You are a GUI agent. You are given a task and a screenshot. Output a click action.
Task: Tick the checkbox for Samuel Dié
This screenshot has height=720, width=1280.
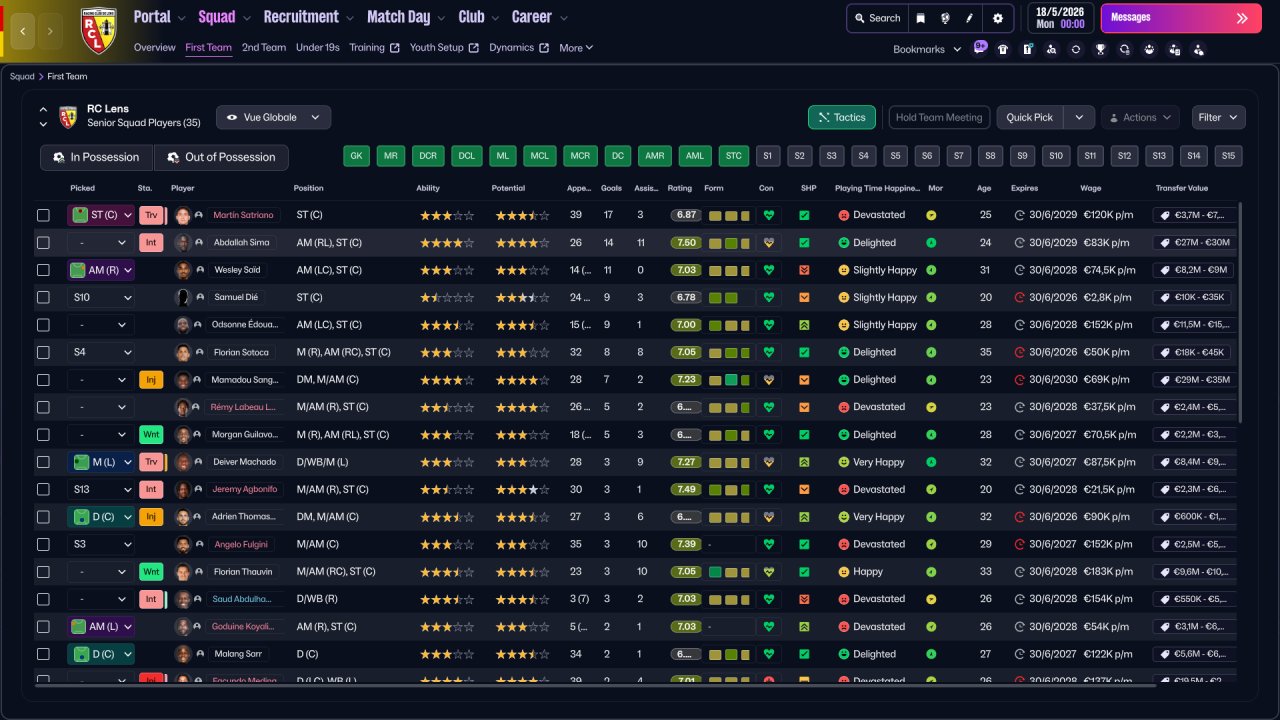pos(43,297)
